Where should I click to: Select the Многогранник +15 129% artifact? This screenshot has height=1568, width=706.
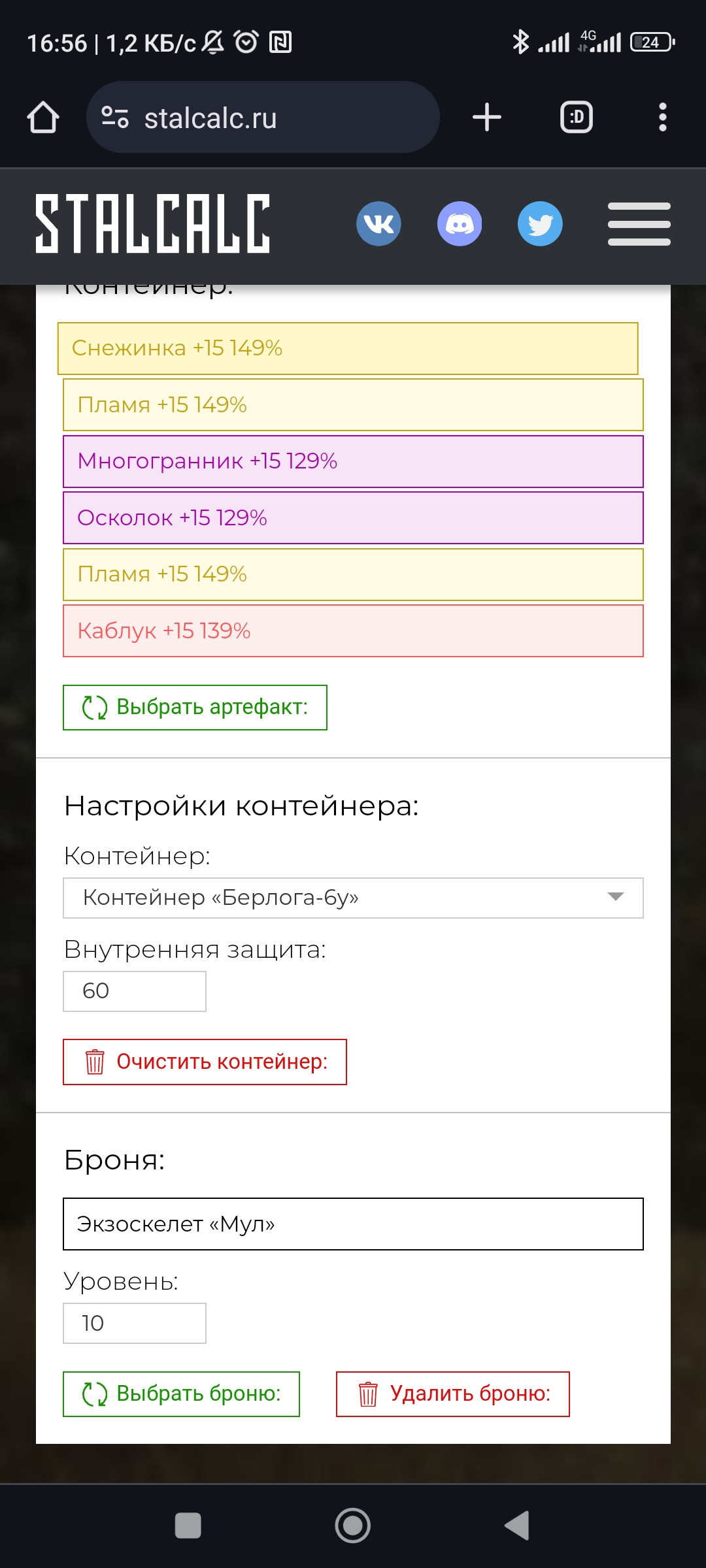pyautogui.click(x=353, y=461)
